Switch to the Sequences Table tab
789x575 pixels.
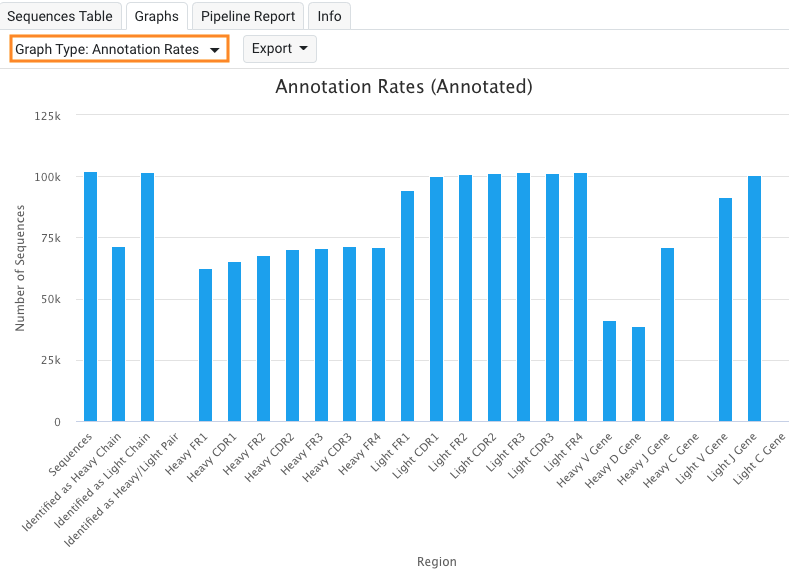60,16
